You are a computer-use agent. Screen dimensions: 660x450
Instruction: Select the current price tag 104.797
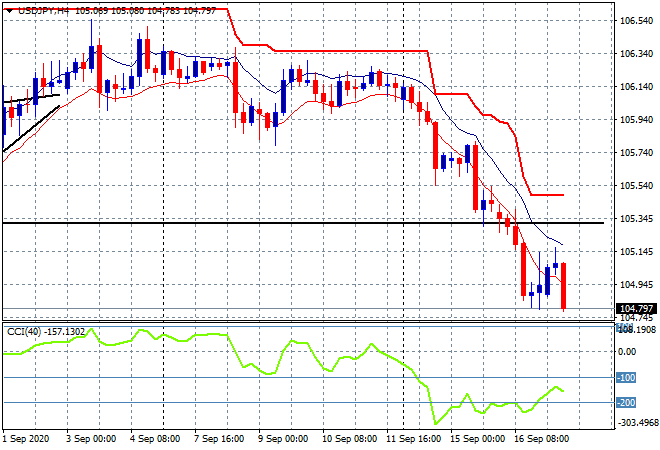pyautogui.click(x=636, y=309)
